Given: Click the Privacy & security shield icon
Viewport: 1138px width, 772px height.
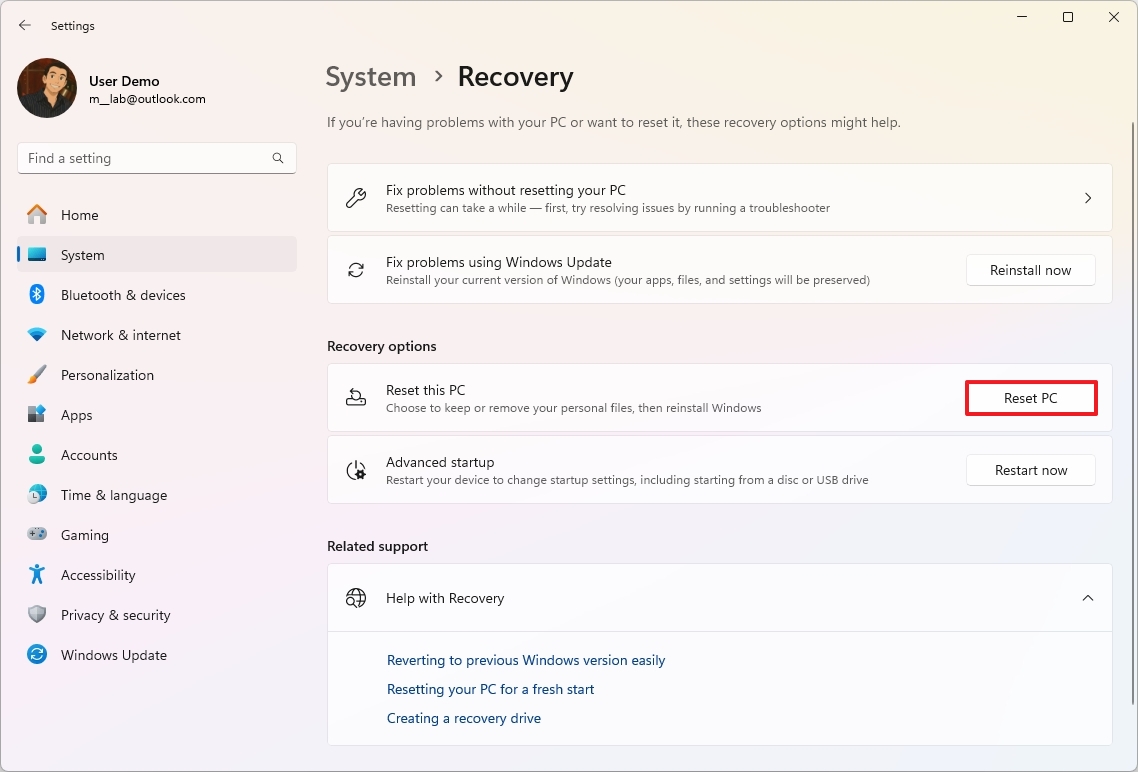Looking at the screenshot, I should 37,615.
